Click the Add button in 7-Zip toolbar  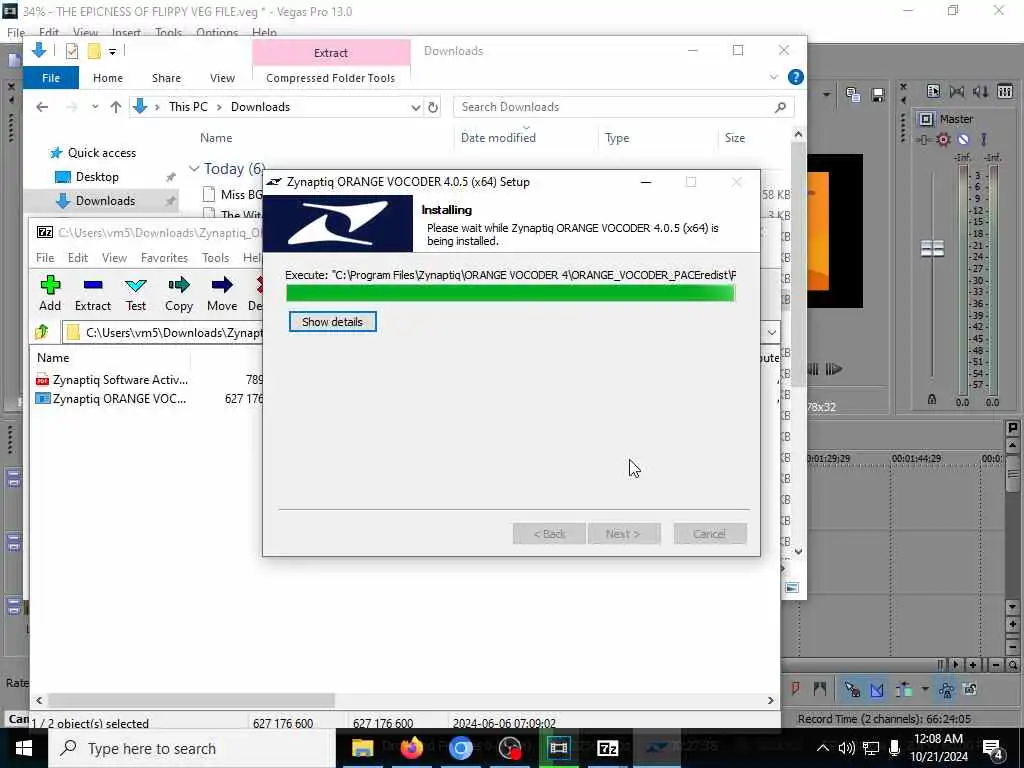click(50, 293)
